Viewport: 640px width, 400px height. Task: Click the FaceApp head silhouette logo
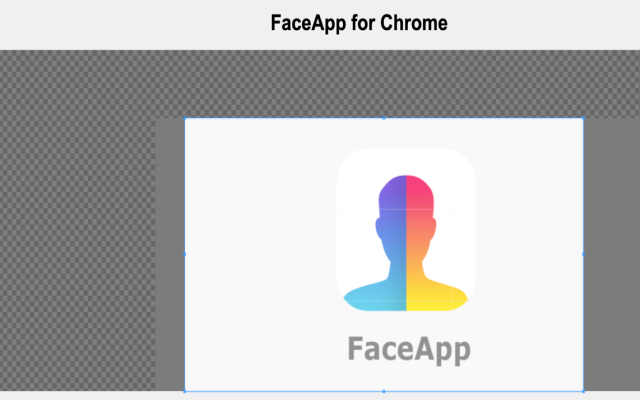(x=406, y=243)
